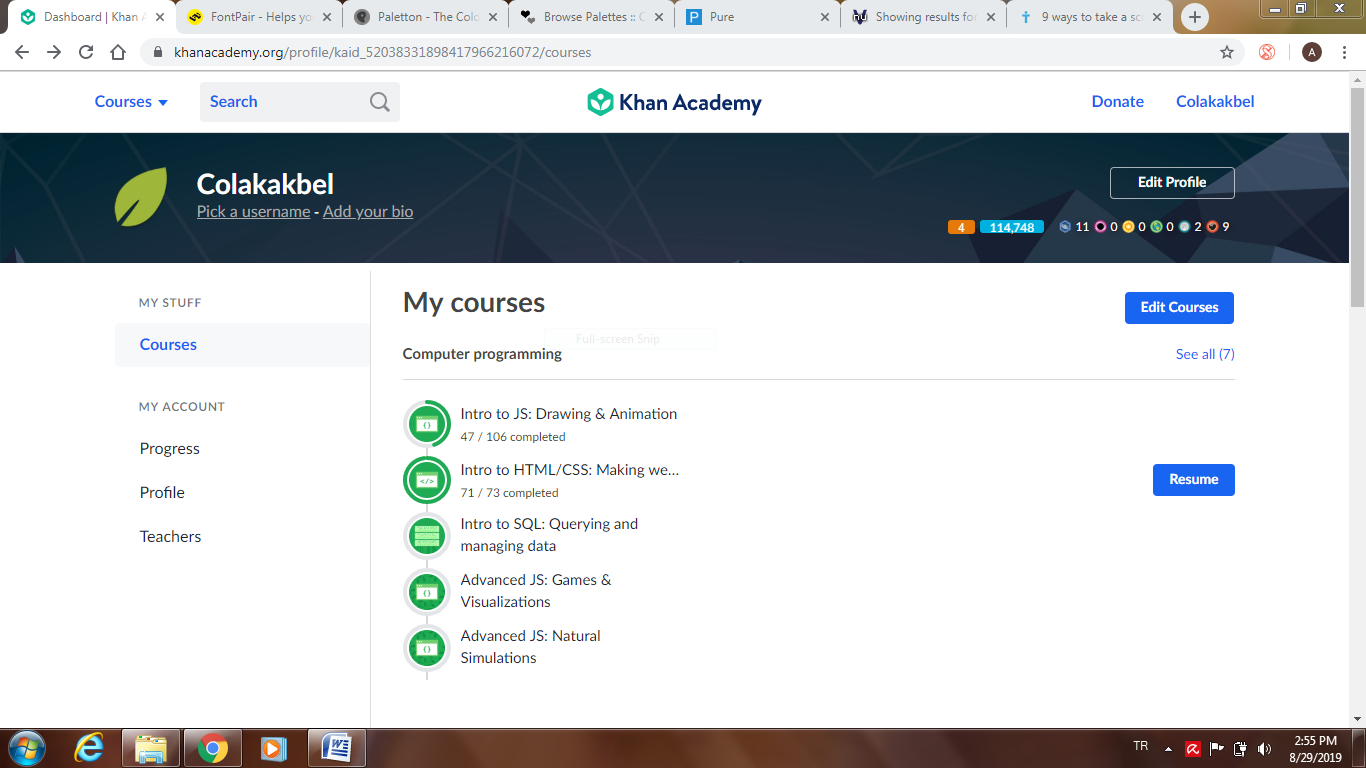Screen dimensions: 1366x768
Task: Switch to the Browse Palettes tab
Action: [591, 17]
